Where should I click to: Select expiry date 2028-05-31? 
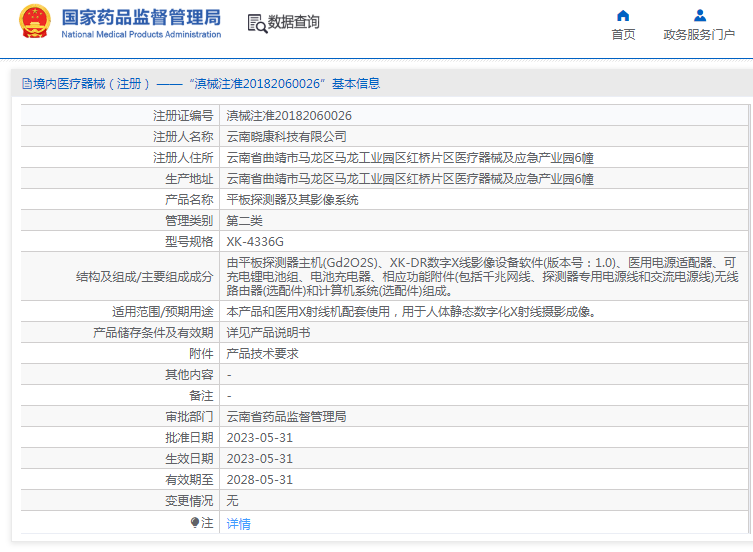[x=259, y=480]
